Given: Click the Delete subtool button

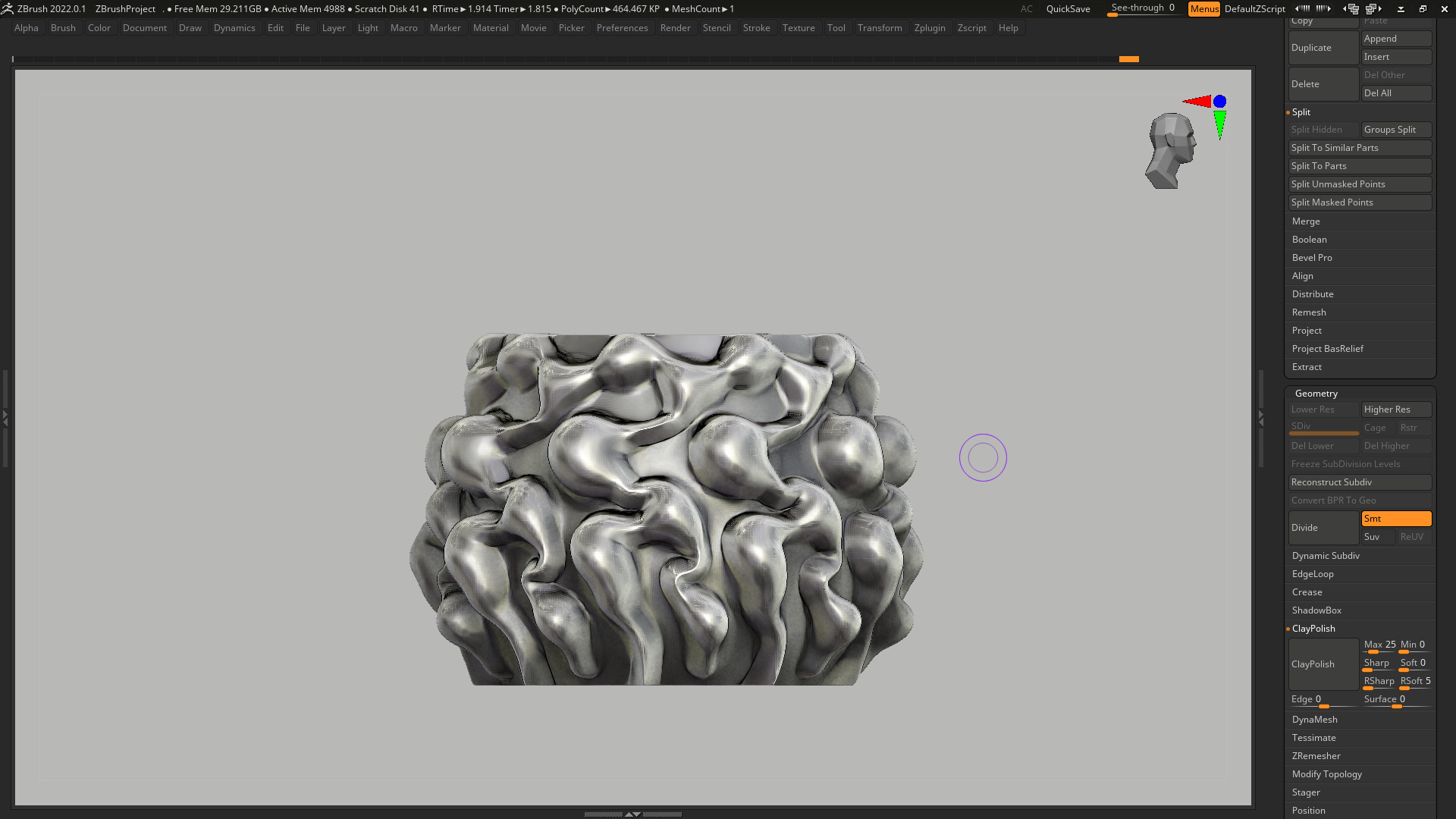Looking at the screenshot, I should [1323, 84].
